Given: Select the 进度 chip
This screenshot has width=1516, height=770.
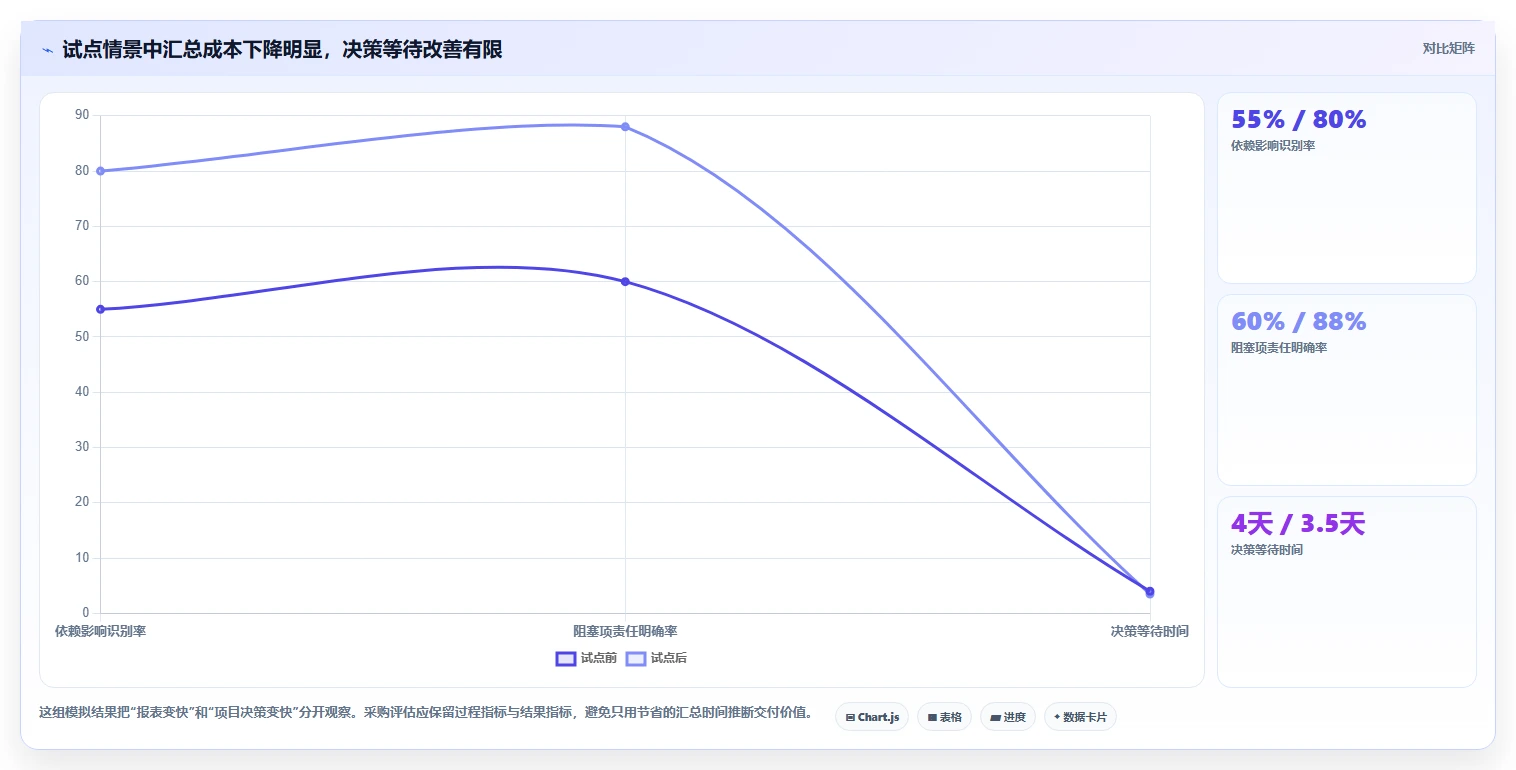Looking at the screenshot, I should 1008,717.
